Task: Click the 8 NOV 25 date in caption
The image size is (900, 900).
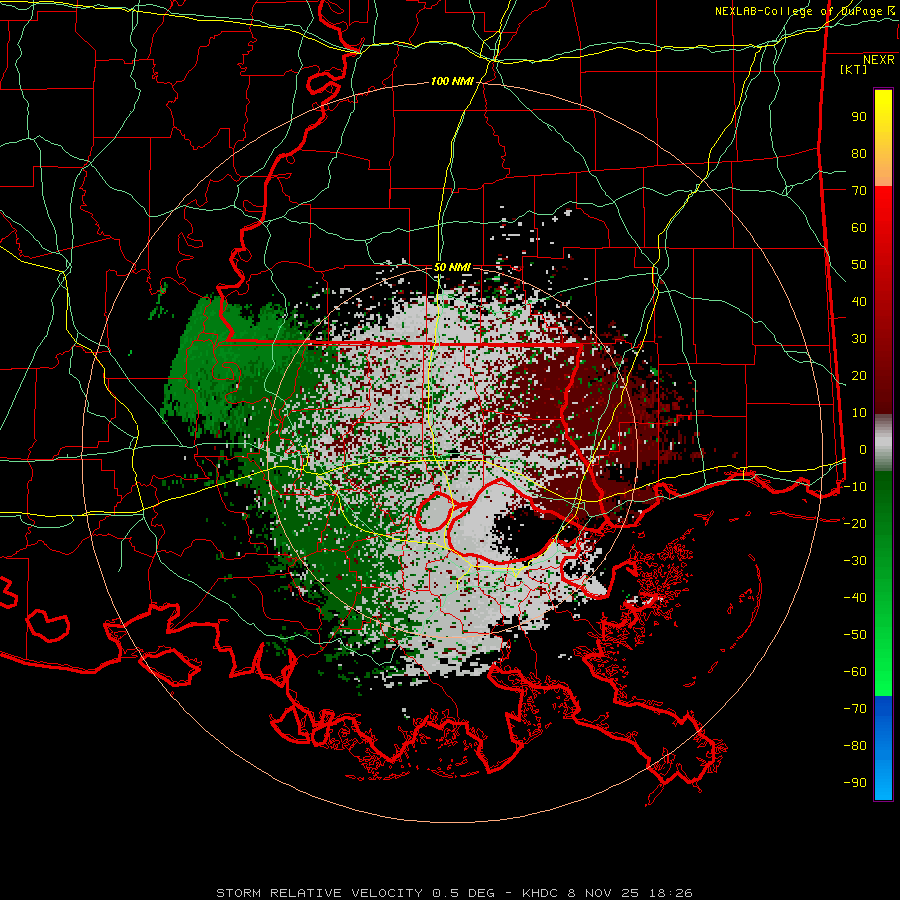Action: pyautogui.click(x=603, y=893)
